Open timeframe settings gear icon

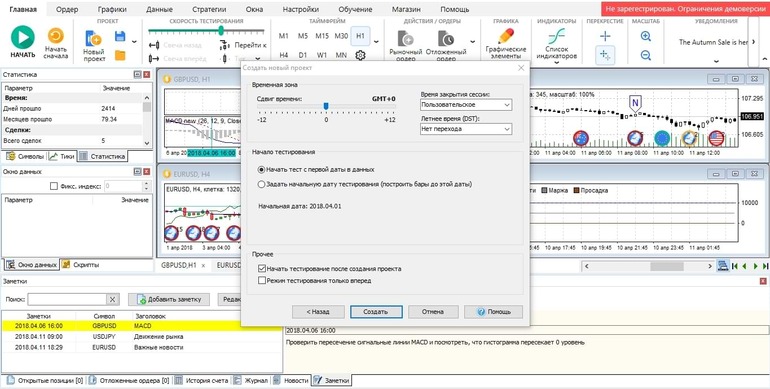click(x=360, y=55)
